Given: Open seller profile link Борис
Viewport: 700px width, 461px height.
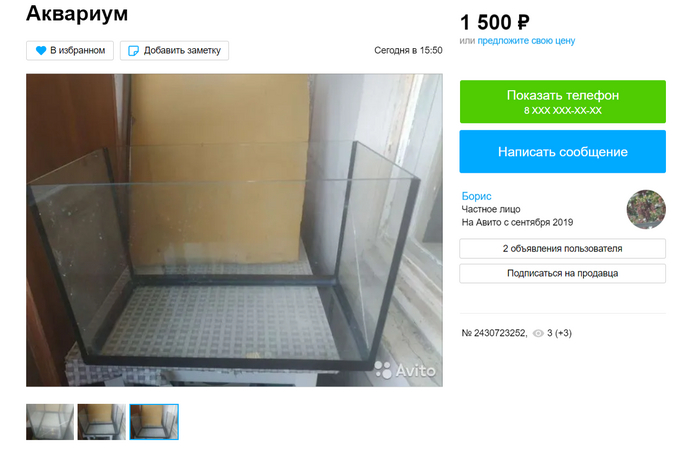Looking at the screenshot, I should coord(476,196).
